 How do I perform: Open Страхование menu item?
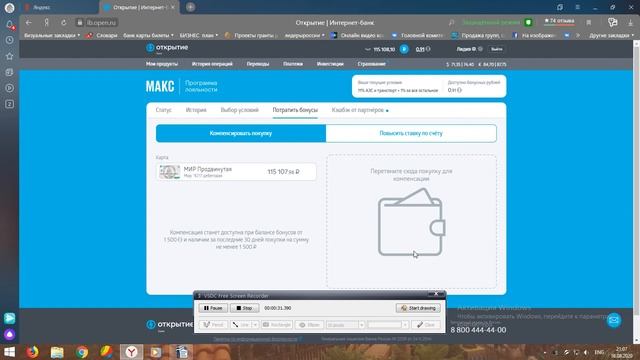[x=371, y=64]
